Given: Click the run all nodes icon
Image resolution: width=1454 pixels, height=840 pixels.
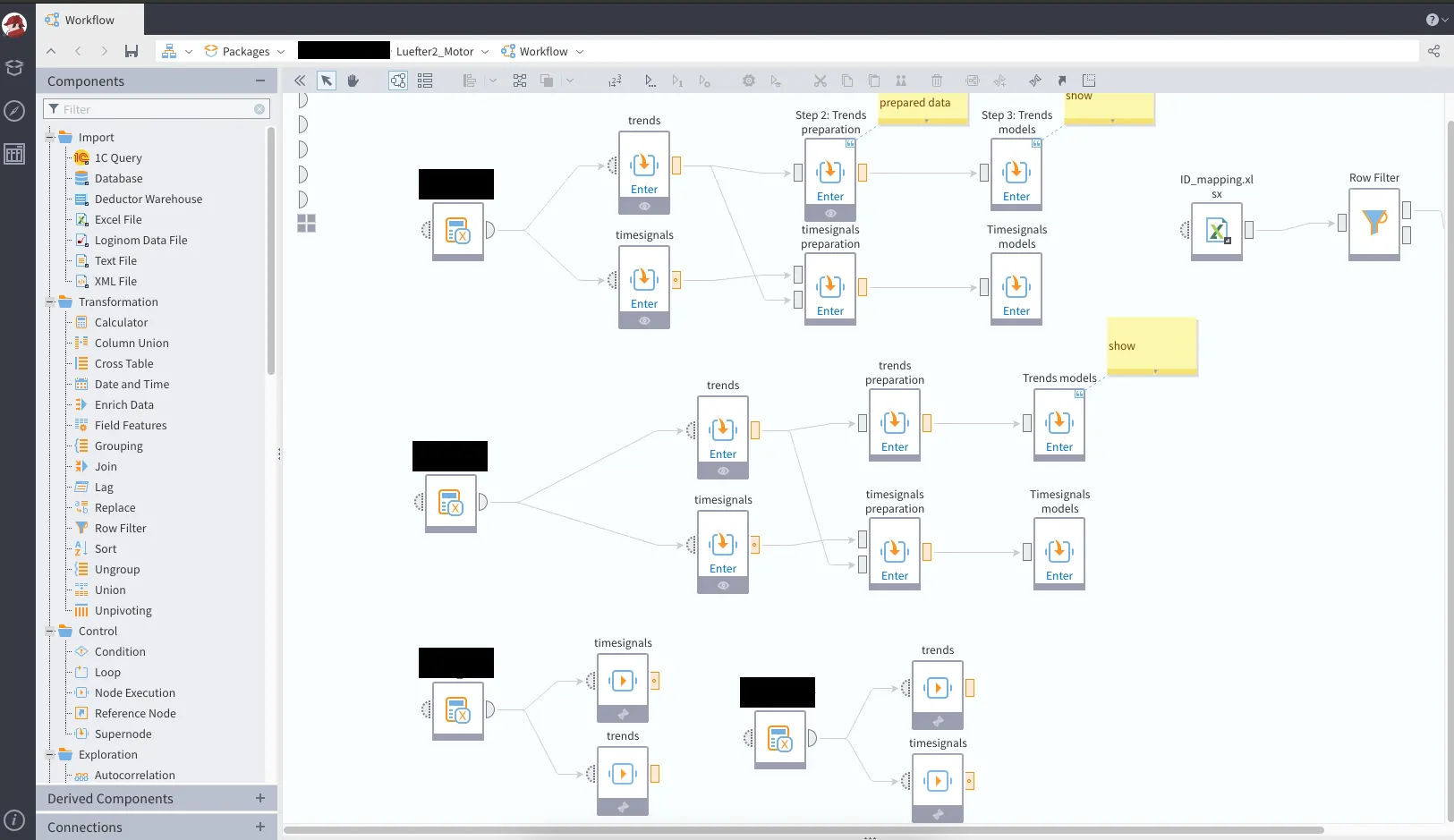Looking at the screenshot, I should pyautogui.click(x=650, y=81).
